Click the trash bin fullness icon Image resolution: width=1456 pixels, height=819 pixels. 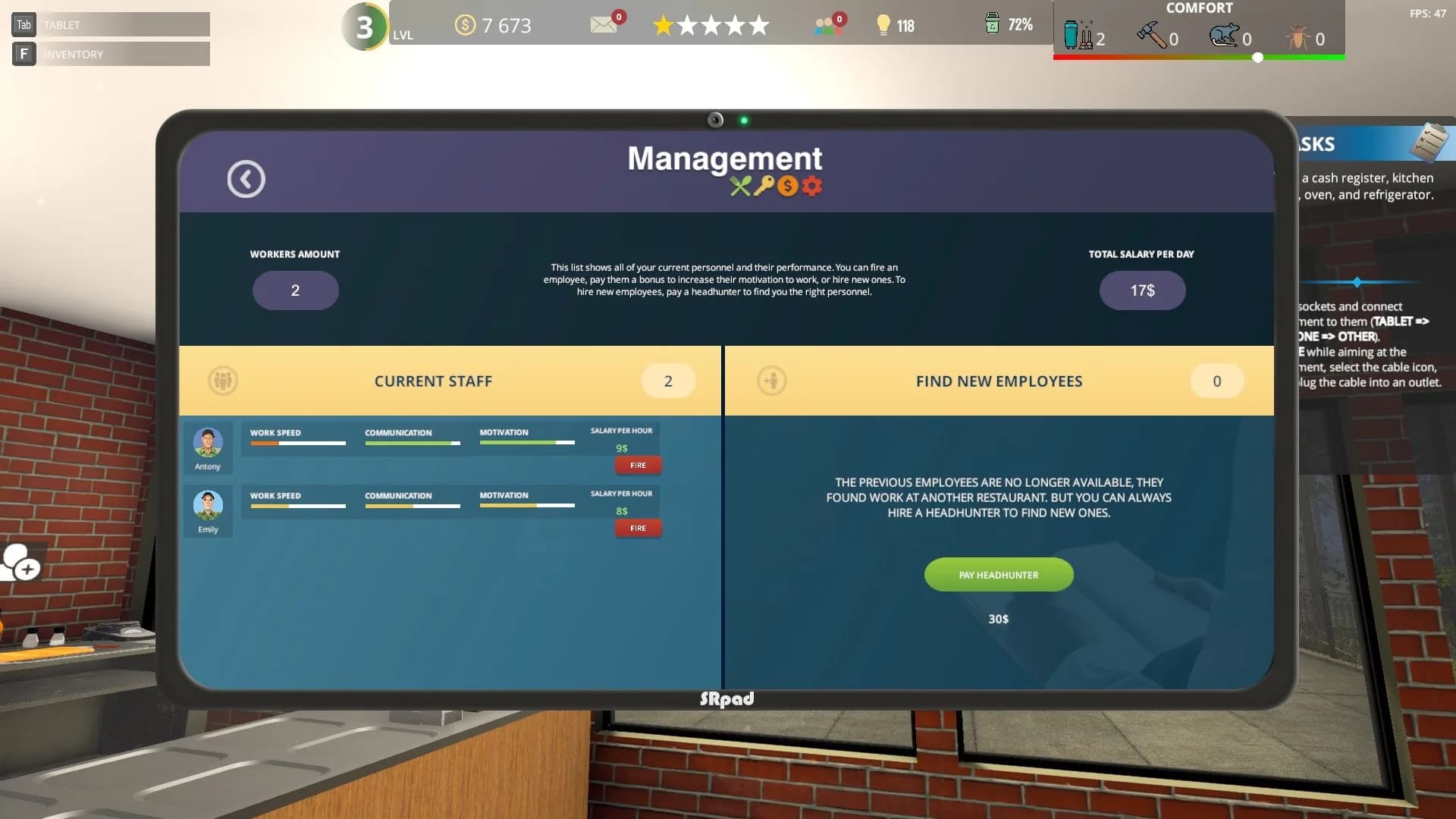pyautogui.click(x=992, y=24)
